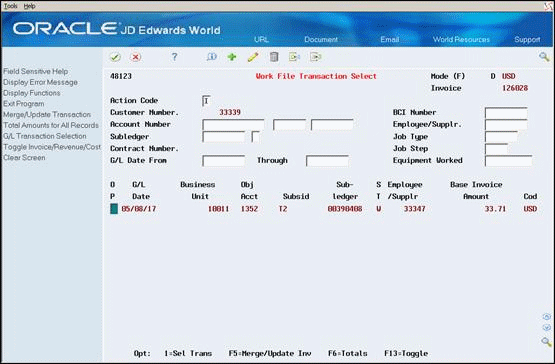Image resolution: width=555 pixels, height=364 pixels.
Task: Click the Equipment Worked field
Action: point(508,161)
